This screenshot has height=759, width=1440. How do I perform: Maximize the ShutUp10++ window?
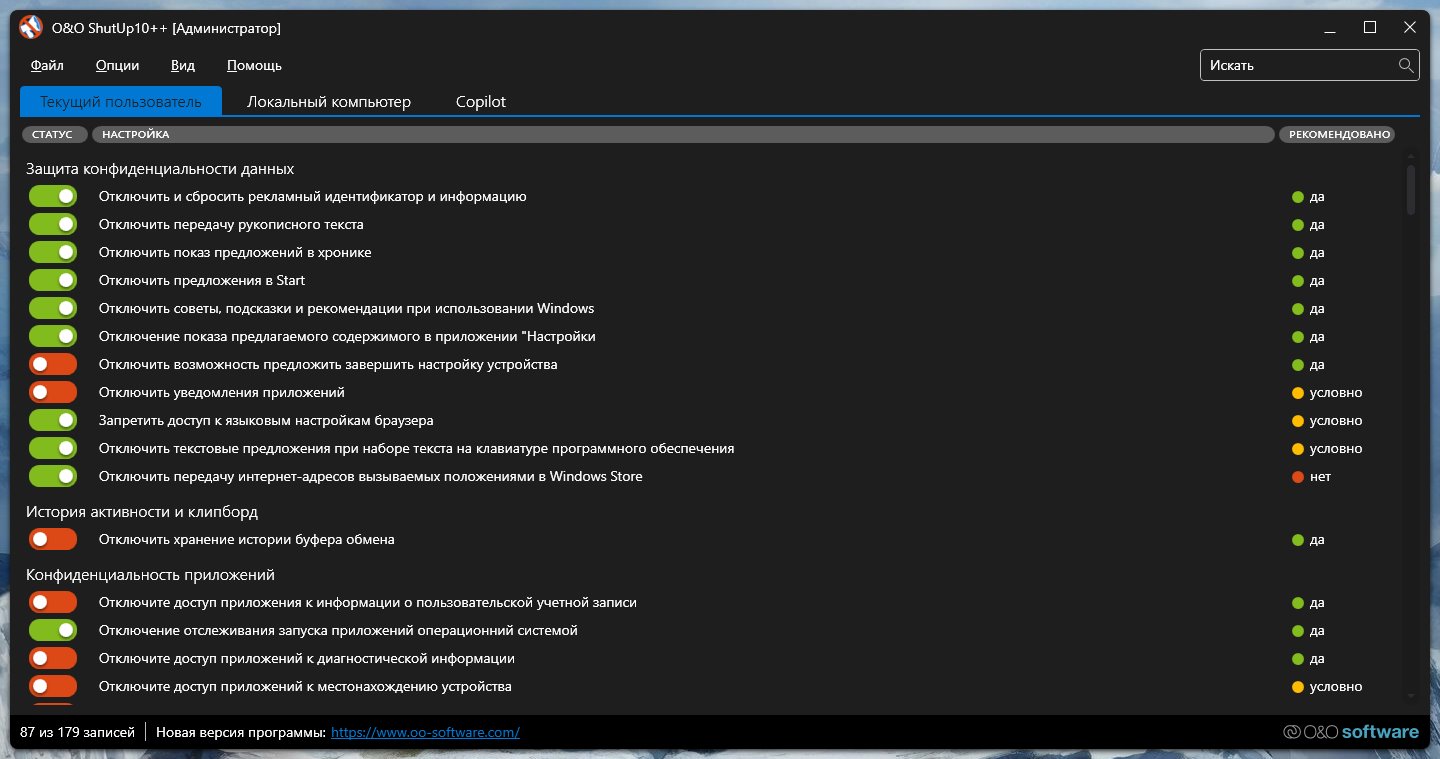[1370, 28]
